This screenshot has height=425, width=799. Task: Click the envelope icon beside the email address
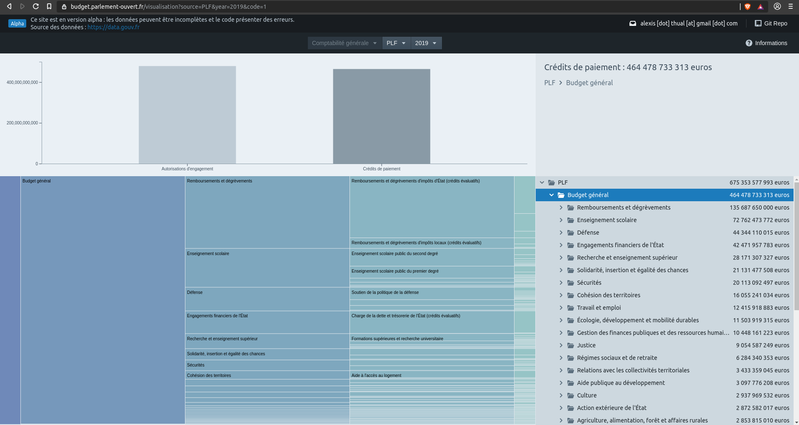click(x=632, y=23)
